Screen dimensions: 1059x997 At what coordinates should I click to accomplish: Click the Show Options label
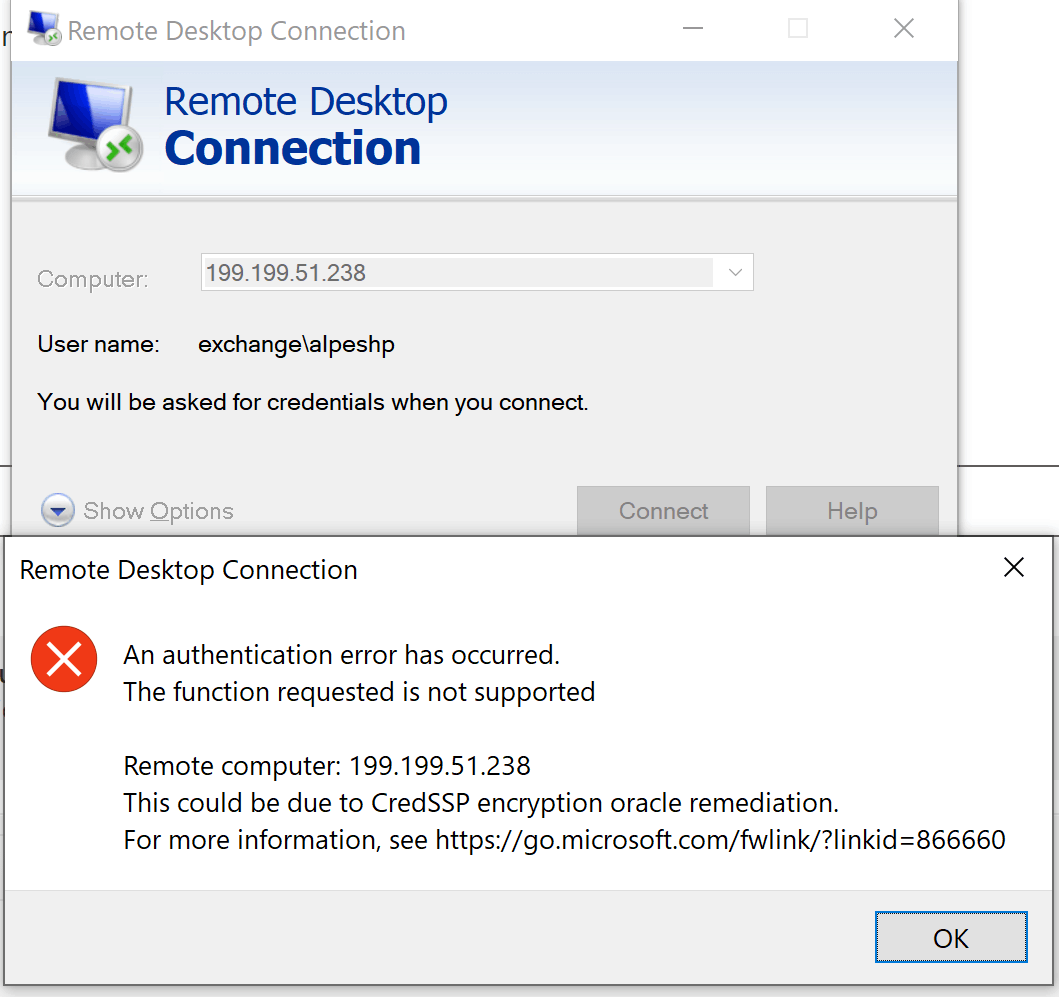click(x=159, y=511)
